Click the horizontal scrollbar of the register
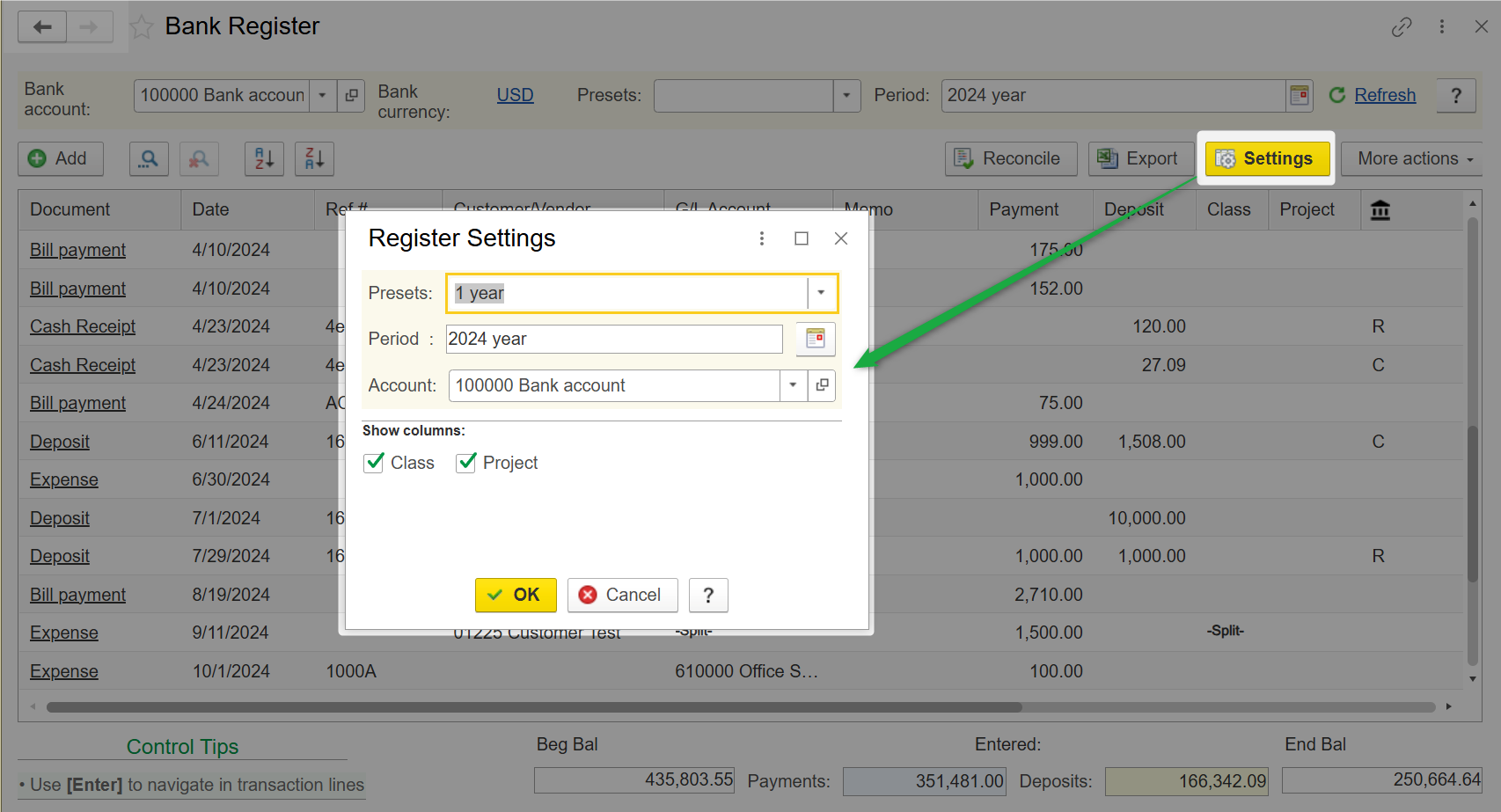1501x812 pixels. tap(534, 706)
